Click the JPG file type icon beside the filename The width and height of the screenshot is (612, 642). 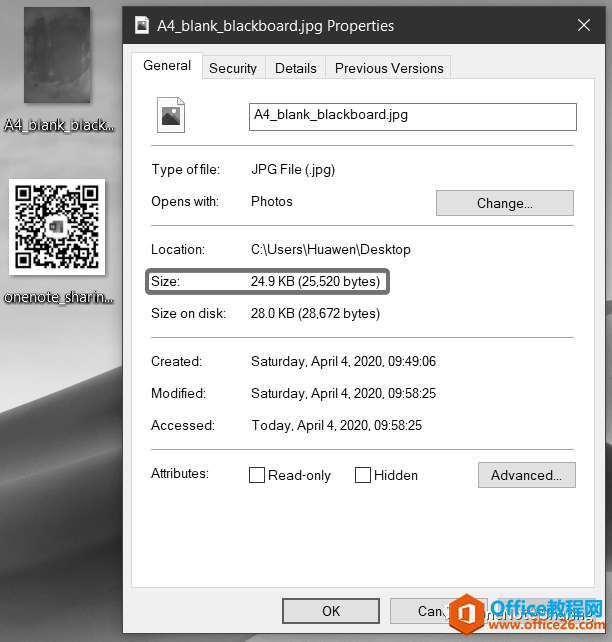pyautogui.click(x=171, y=115)
